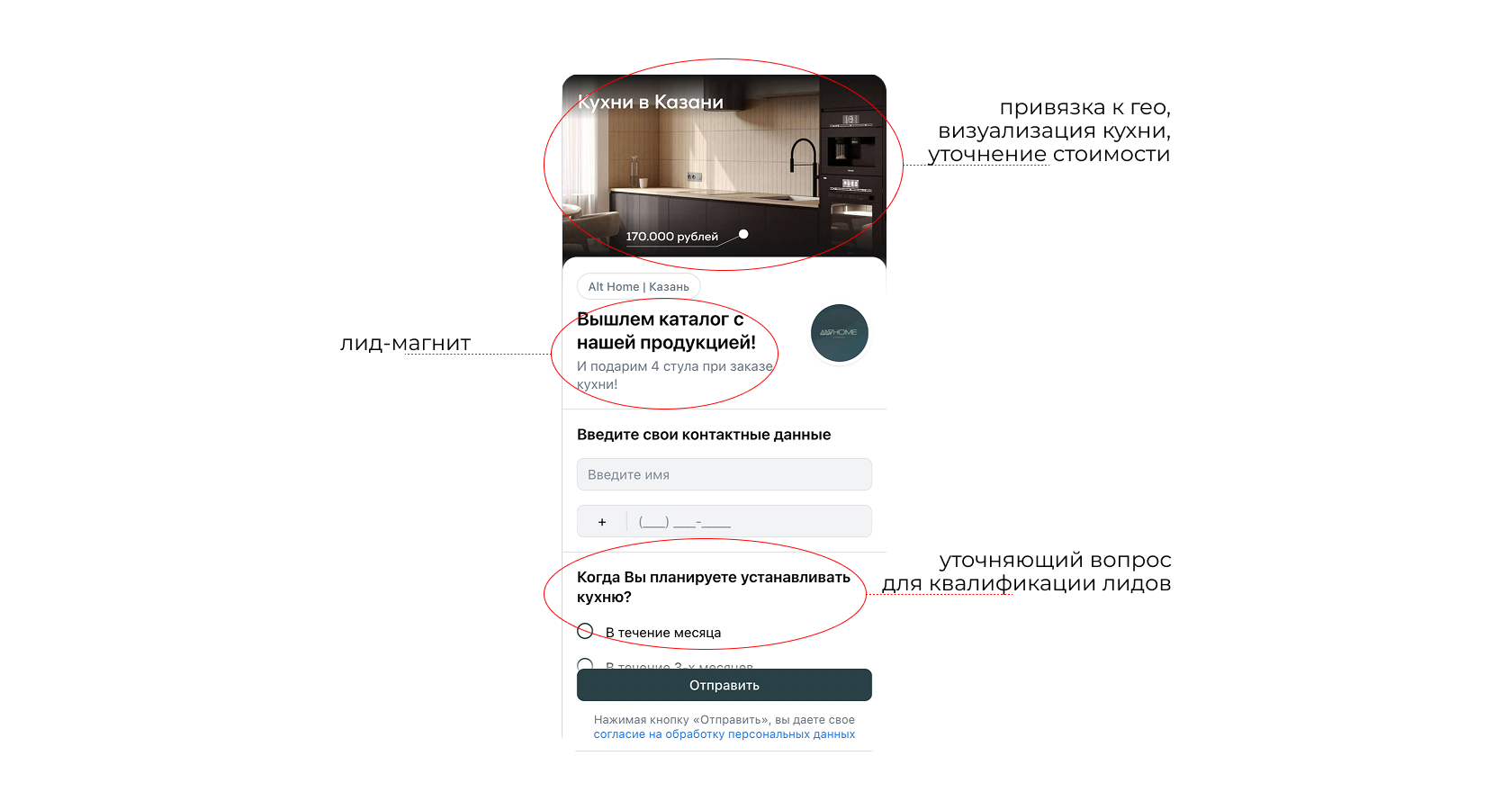Click the white price marker dot on photo
This screenshot has height=810, width=1512.
(x=743, y=234)
